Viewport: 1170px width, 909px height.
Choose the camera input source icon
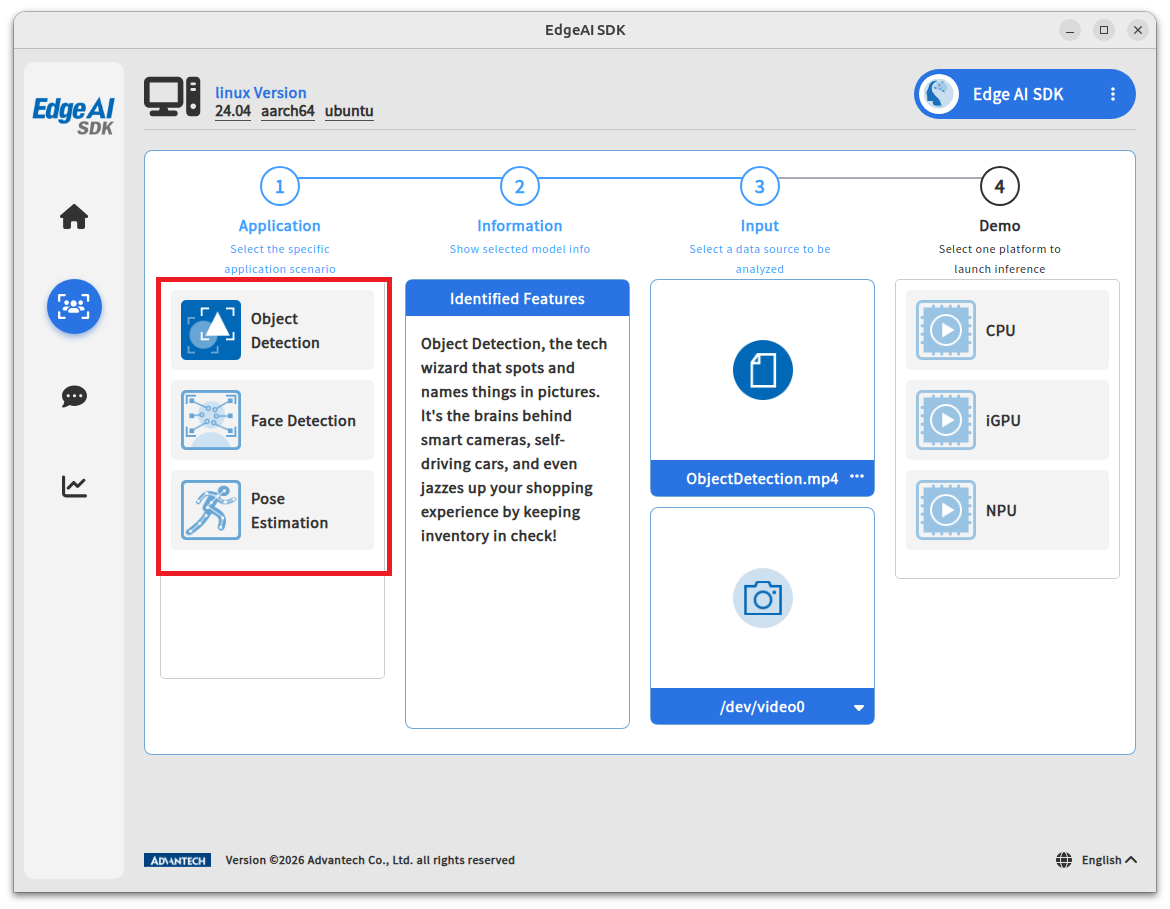click(x=763, y=599)
